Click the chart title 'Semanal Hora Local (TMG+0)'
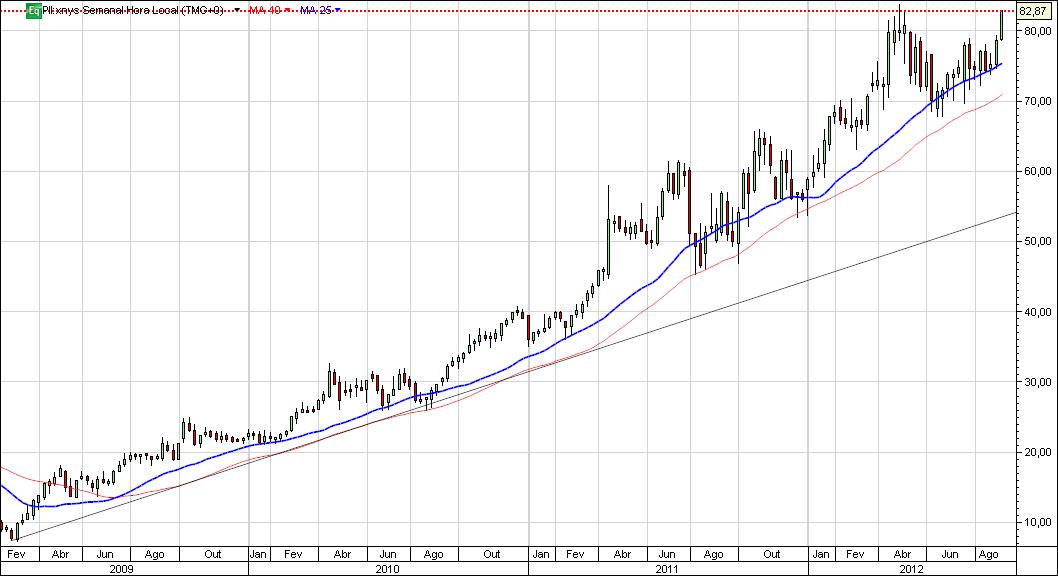Image resolution: width=1058 pixels, height=576 pixels. (x=152, y=11)
